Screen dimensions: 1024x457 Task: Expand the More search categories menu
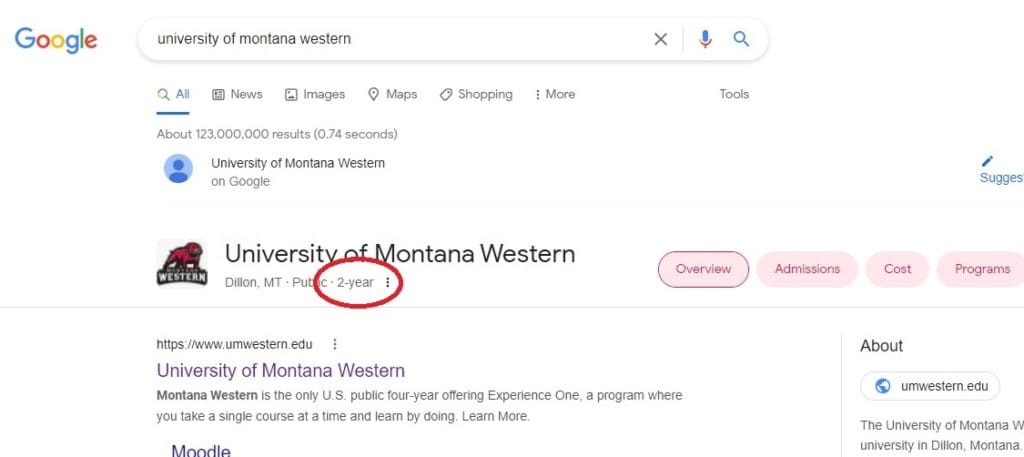(554, 94)
